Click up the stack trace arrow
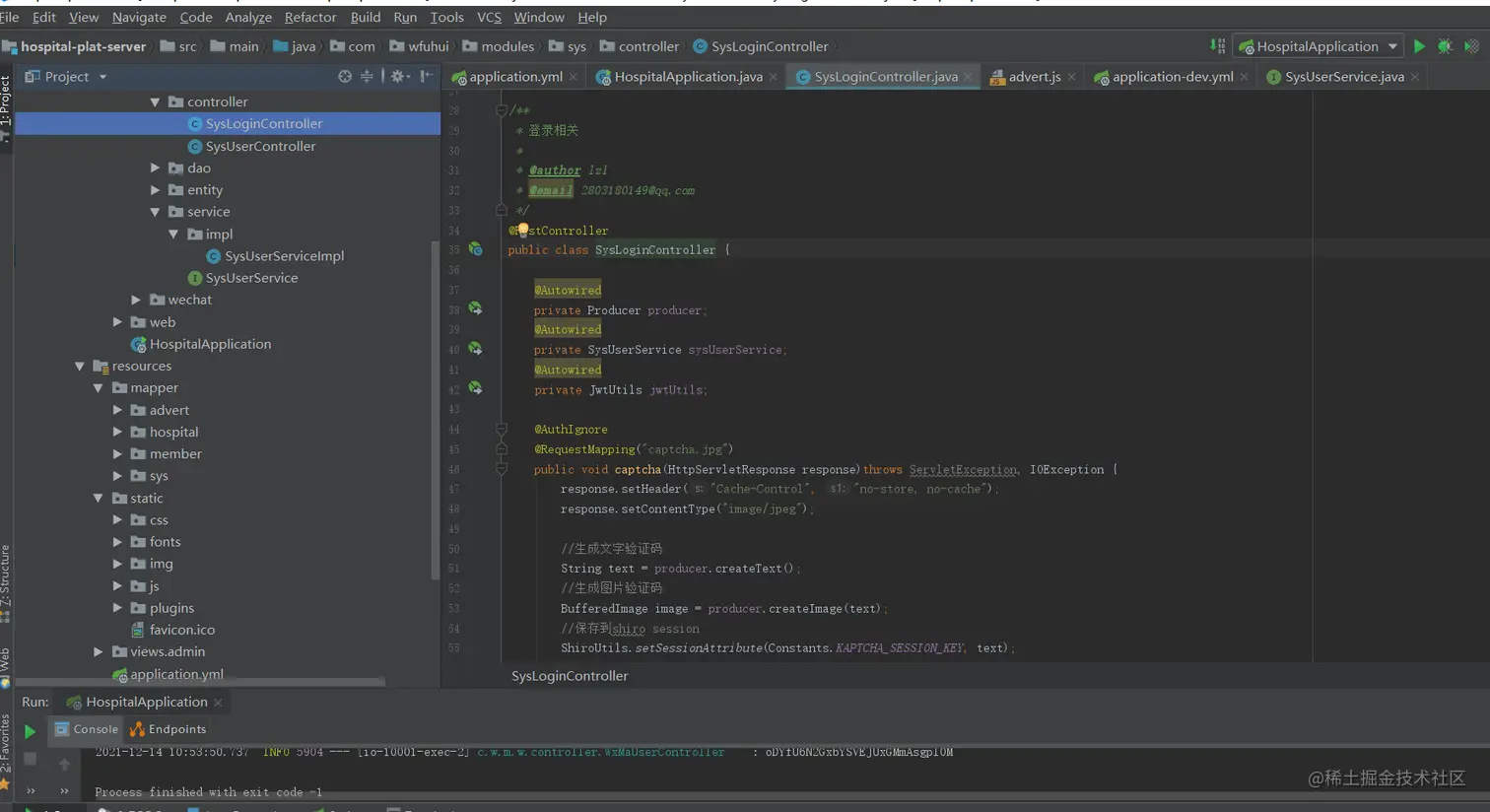 click(64, 764)
